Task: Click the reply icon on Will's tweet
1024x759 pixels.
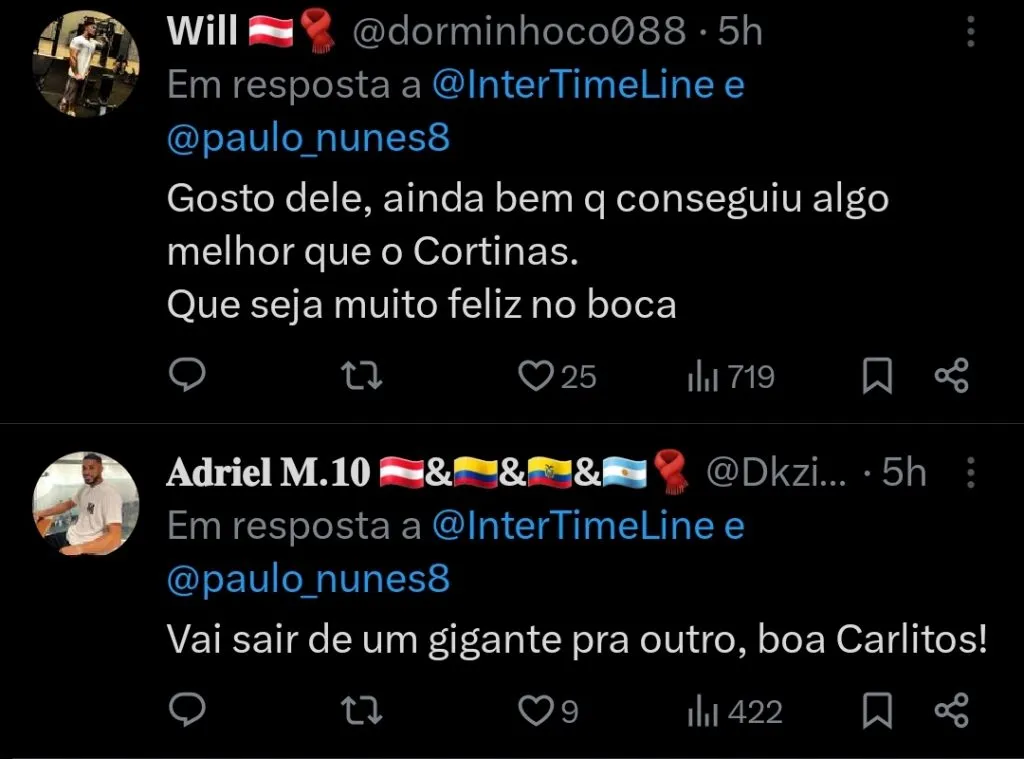Action: pyautogui.click(x=187, y=376)
